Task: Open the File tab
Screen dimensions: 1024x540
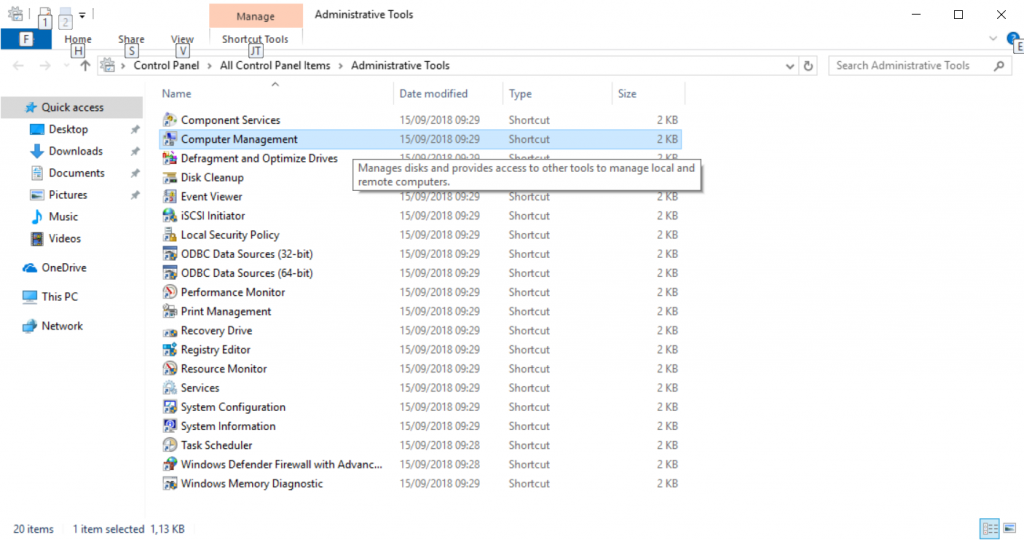Action: 26,39
